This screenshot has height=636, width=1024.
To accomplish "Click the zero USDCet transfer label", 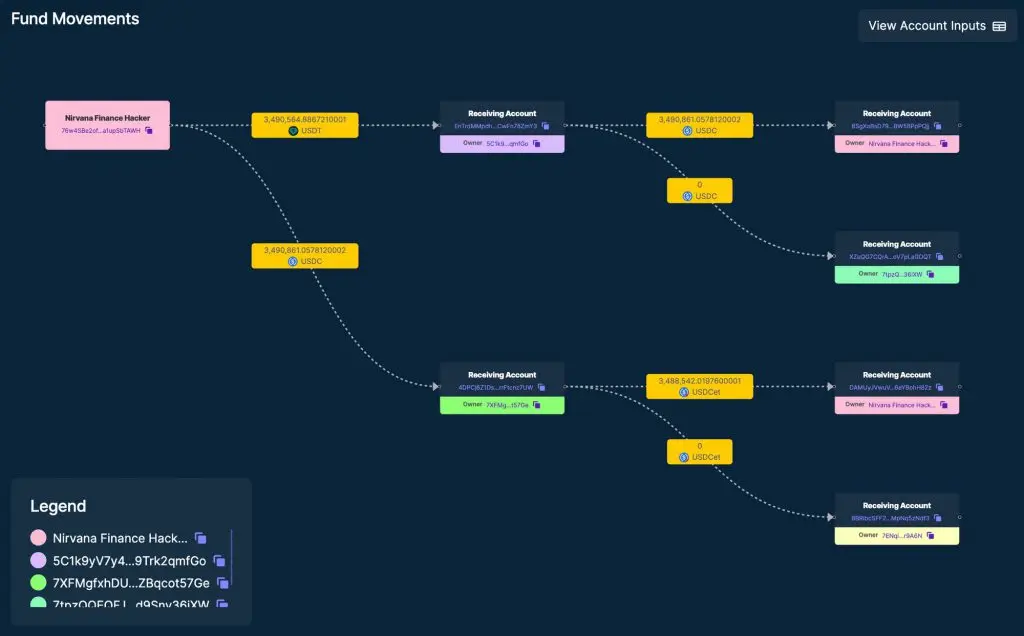I will point(699,452).
